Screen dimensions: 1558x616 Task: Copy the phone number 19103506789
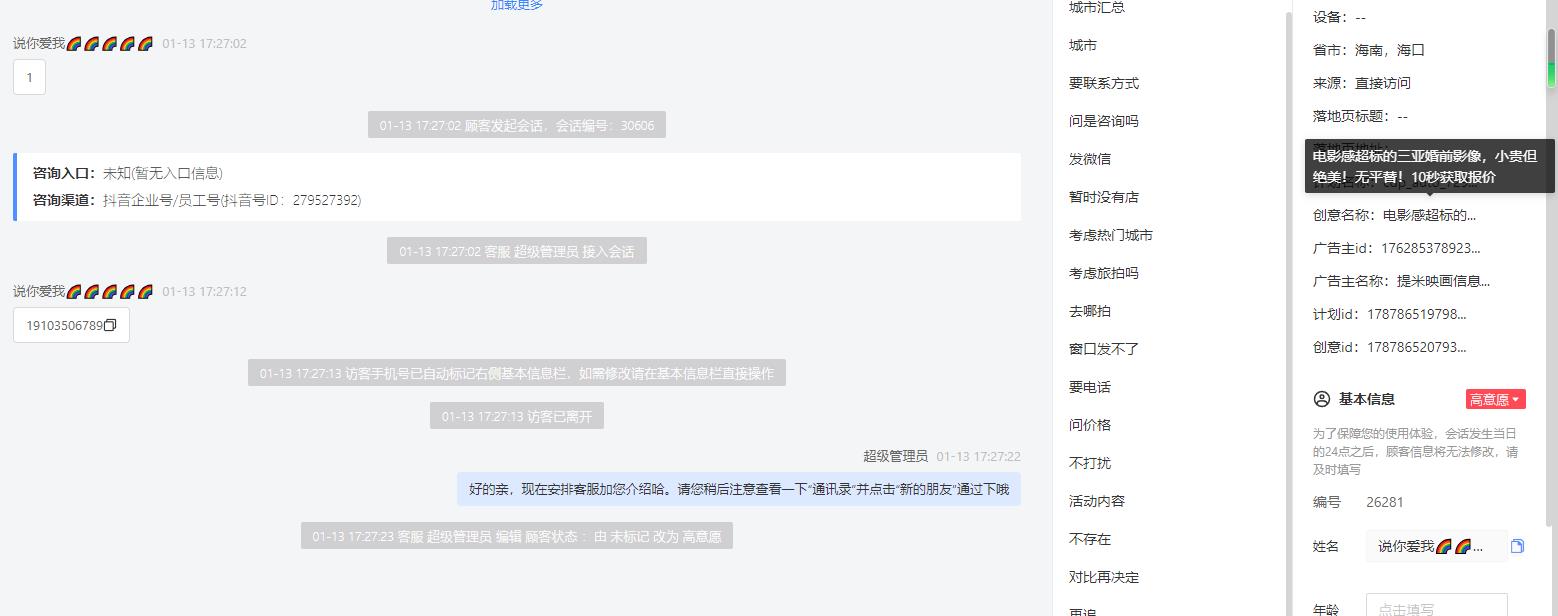point(110,325)
